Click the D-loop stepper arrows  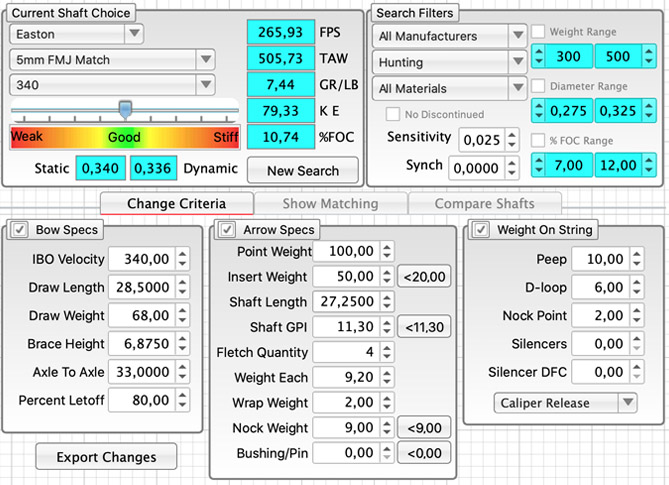coord(637,287)
